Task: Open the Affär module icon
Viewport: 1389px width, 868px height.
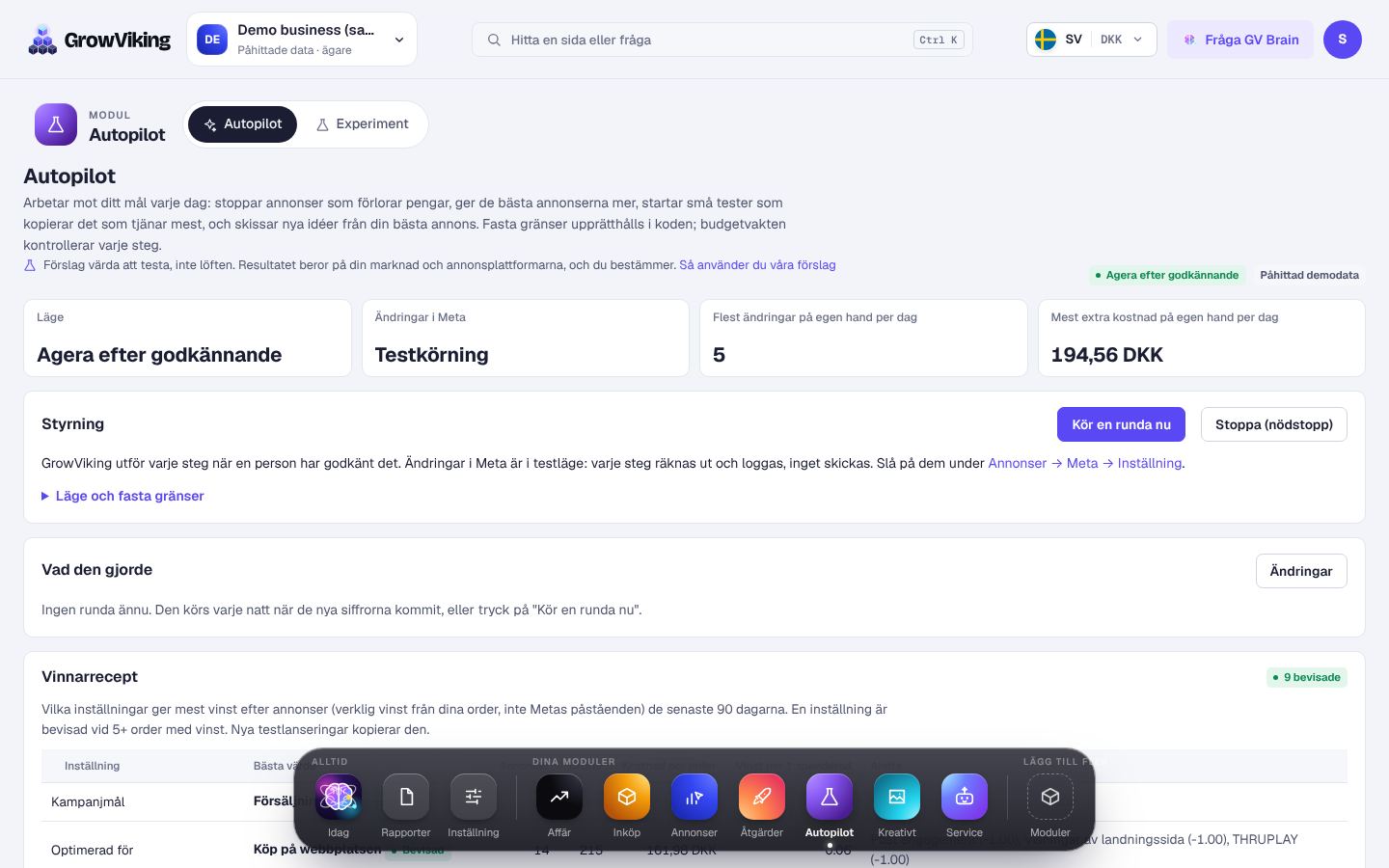Action: pos(559,797)
